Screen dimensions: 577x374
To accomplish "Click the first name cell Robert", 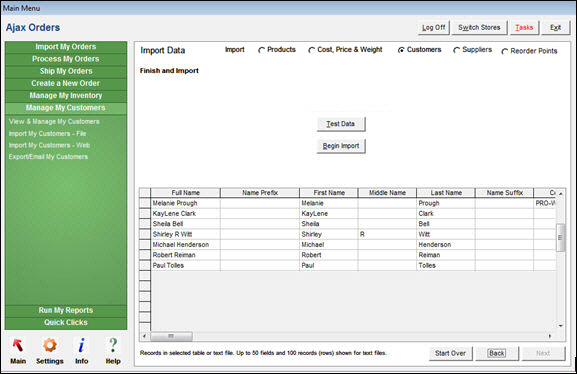I will (329, 255).
